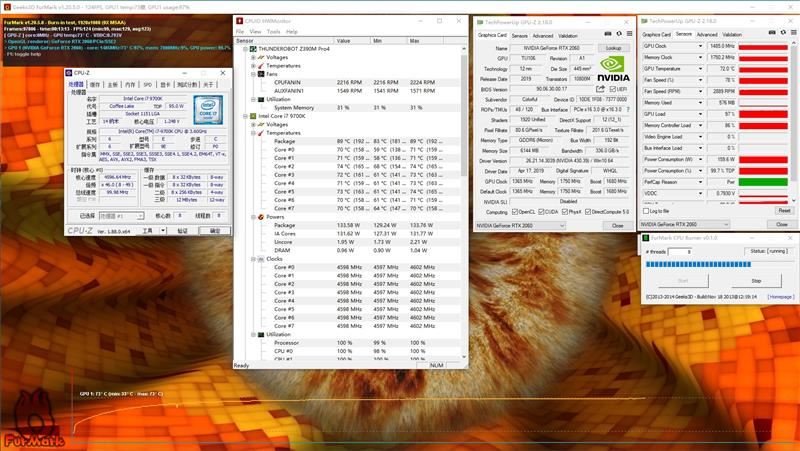Click the Fans node icon in HWMonitor
Viewport: 800px width, 451px height.
click(x=261, y=74)
